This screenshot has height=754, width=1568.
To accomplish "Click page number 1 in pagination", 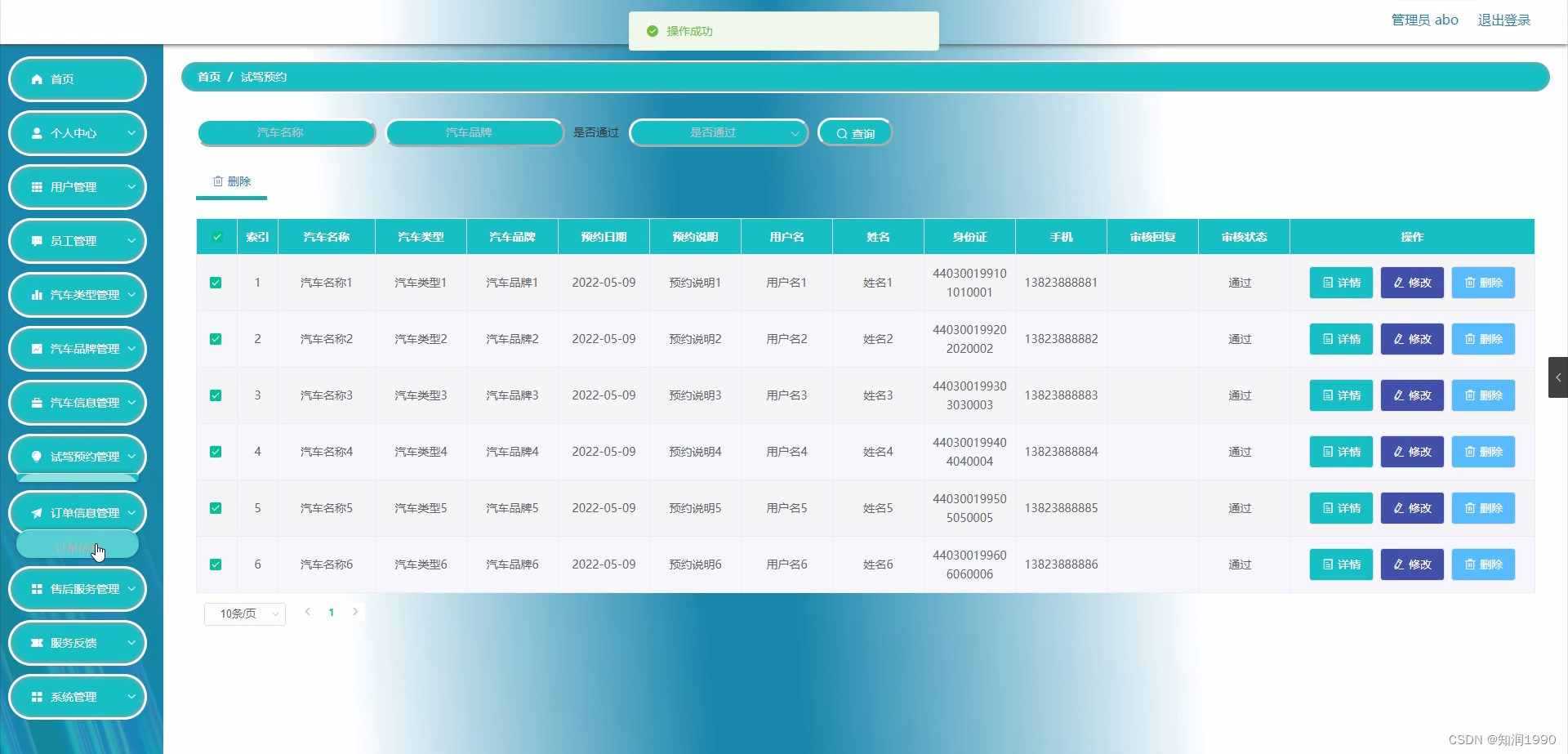I will [x=331, y=612].
